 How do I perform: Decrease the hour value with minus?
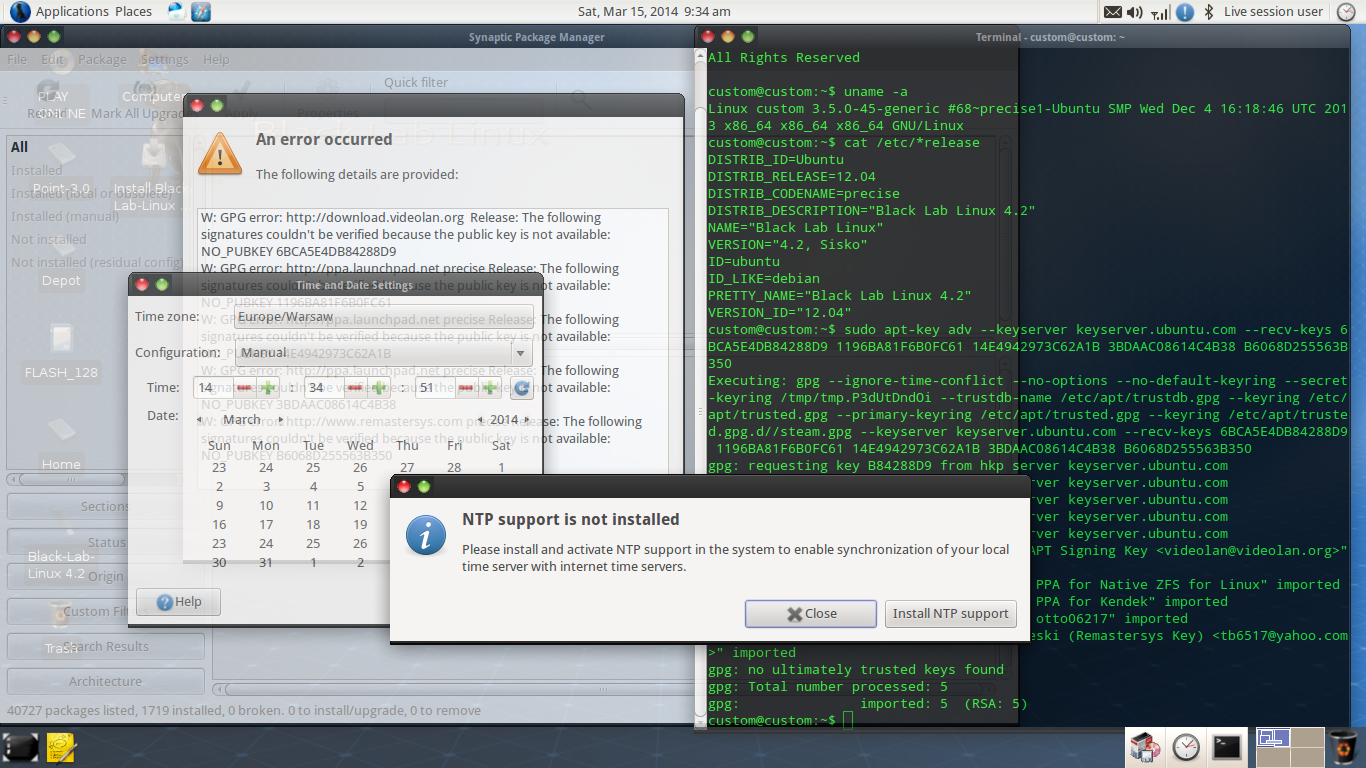tap(243, 387)
